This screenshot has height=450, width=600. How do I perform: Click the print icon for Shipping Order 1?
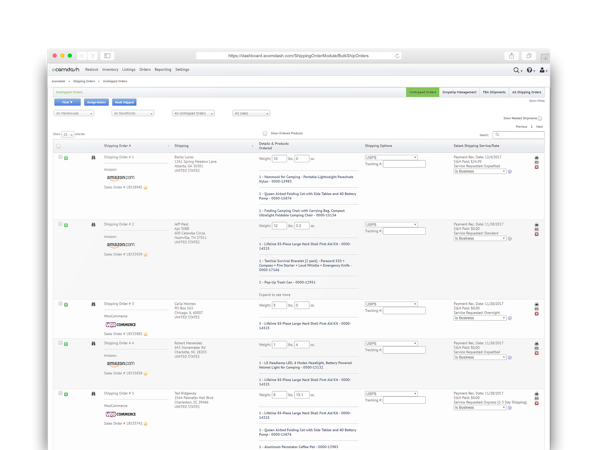(536, 157)
